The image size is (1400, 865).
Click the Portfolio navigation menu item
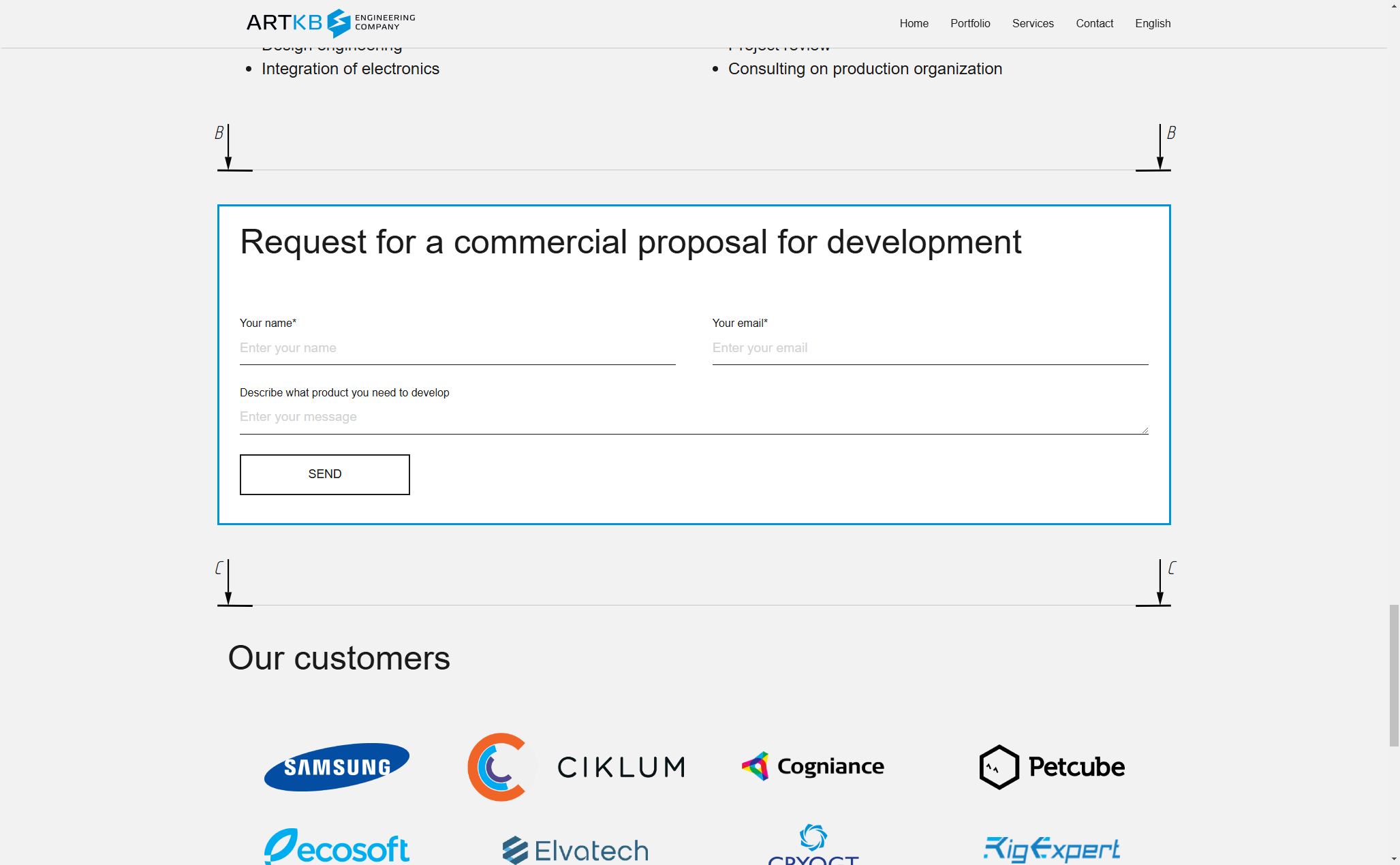click(970, 23)
